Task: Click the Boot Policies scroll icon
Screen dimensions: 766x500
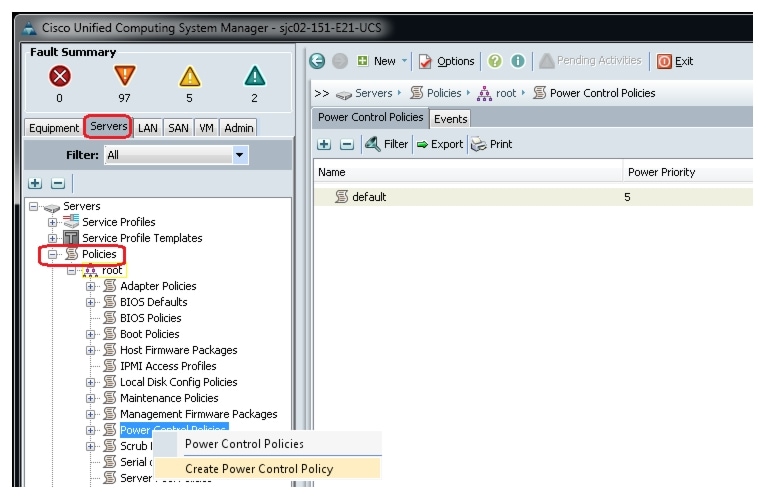Action: pos(110,334)
